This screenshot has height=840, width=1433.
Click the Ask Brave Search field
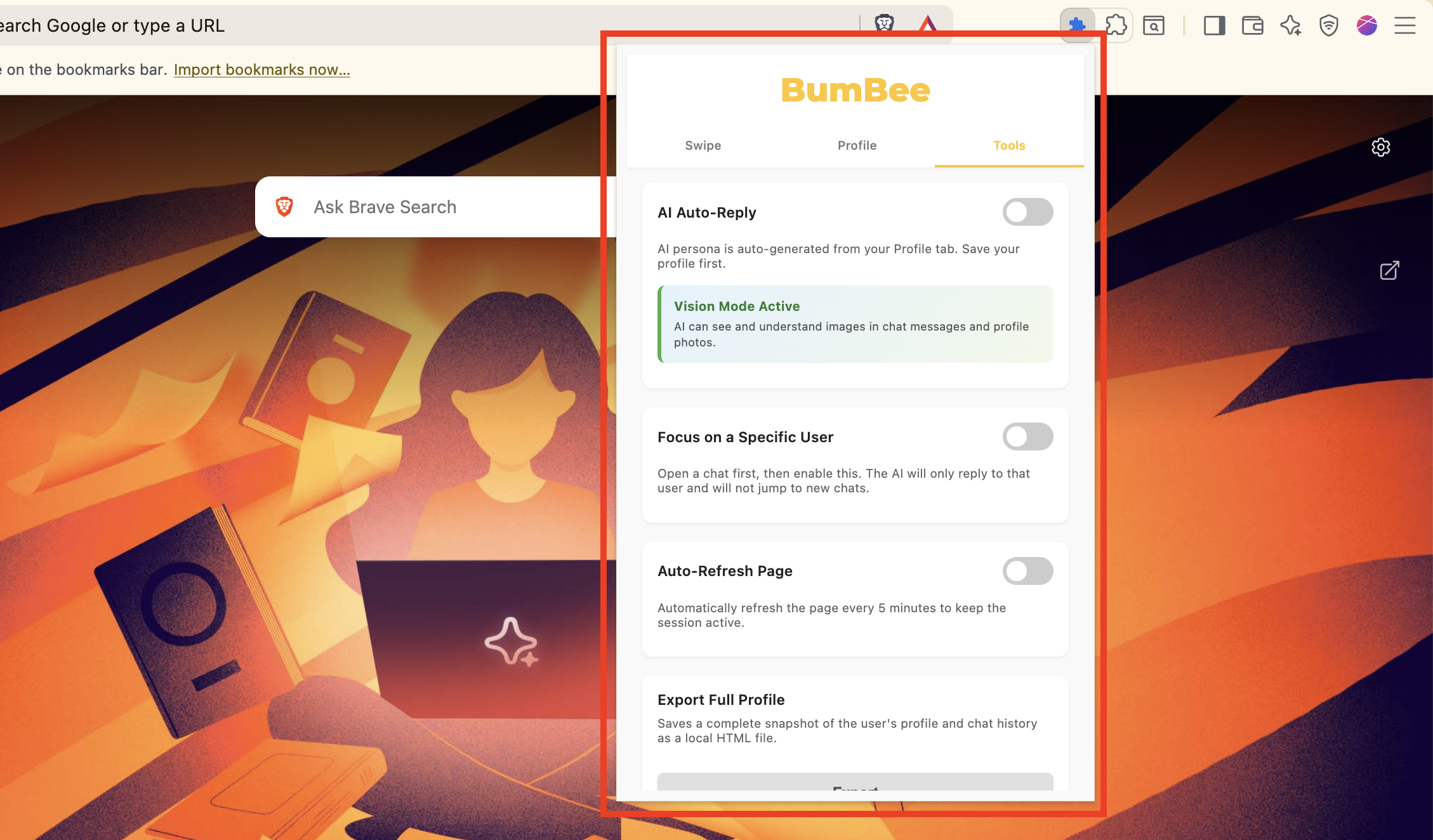click(x=435, y=207)
